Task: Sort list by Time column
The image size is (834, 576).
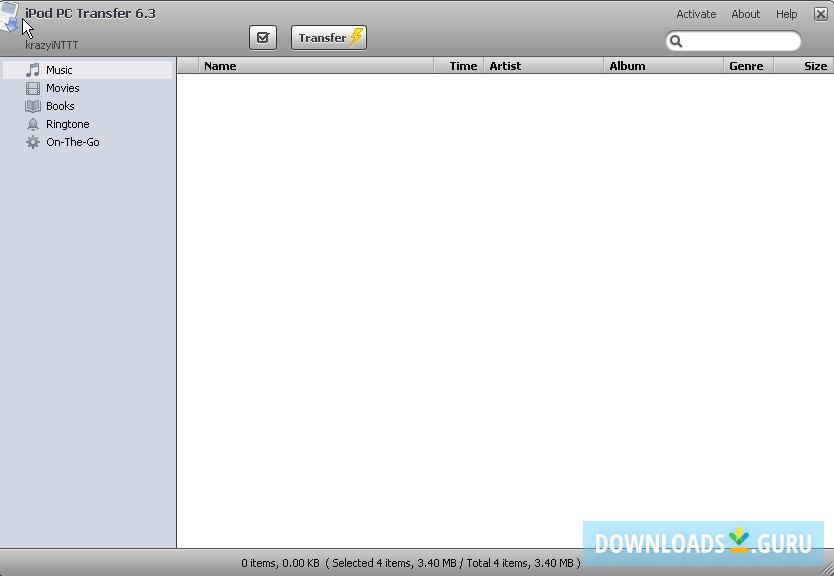Action: point(458,65)
